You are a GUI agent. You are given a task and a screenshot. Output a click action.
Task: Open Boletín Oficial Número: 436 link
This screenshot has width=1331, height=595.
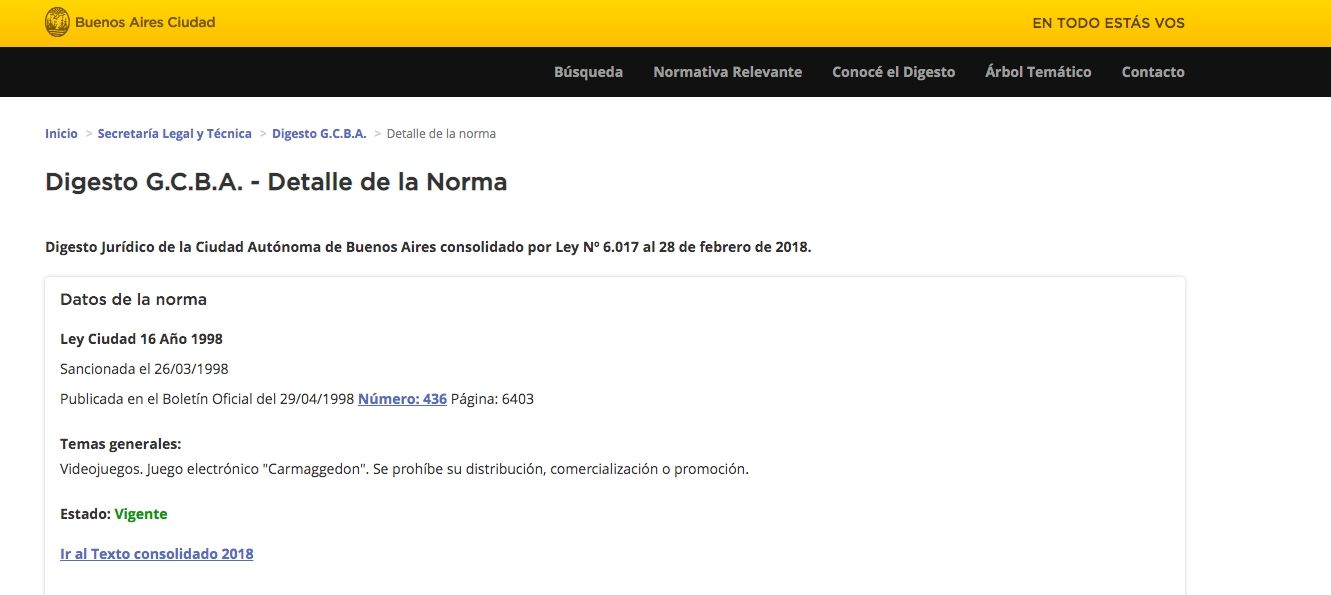click(402, 399)
